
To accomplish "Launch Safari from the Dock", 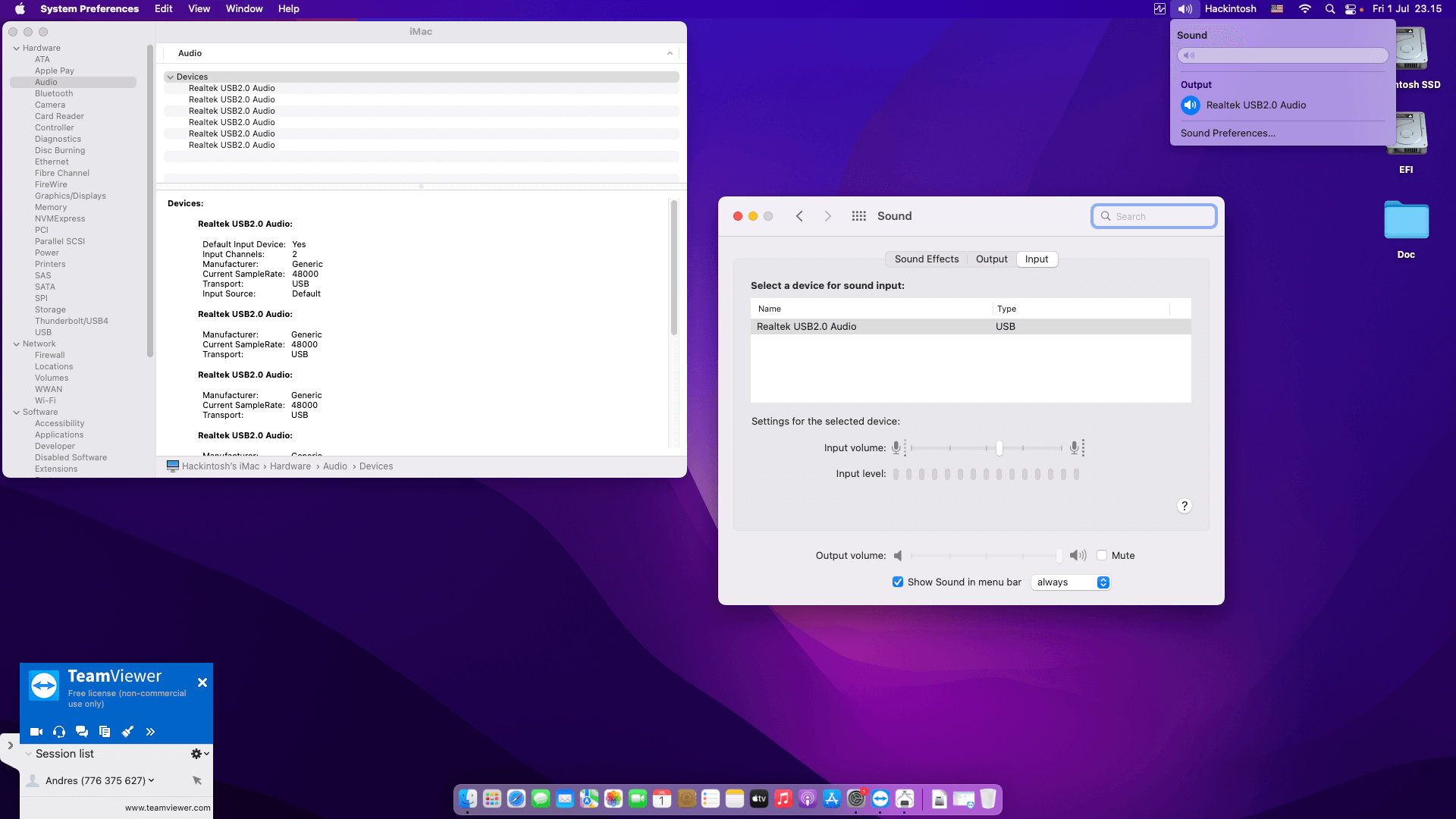I will (x=516, y=799).
